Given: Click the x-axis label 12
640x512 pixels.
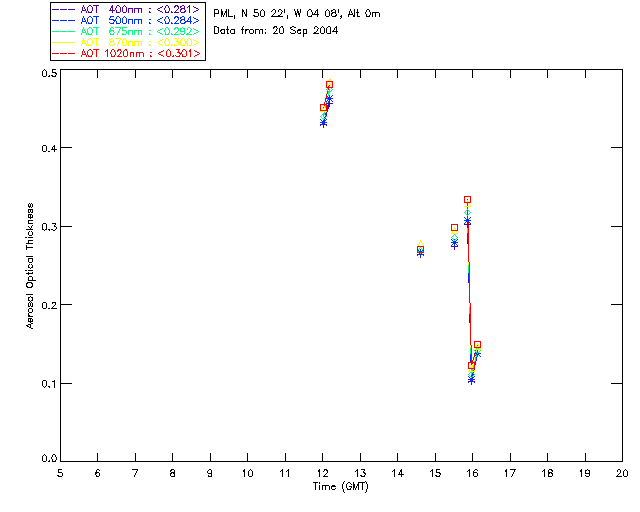Looking at the screenshot, I should coord(322,473).
